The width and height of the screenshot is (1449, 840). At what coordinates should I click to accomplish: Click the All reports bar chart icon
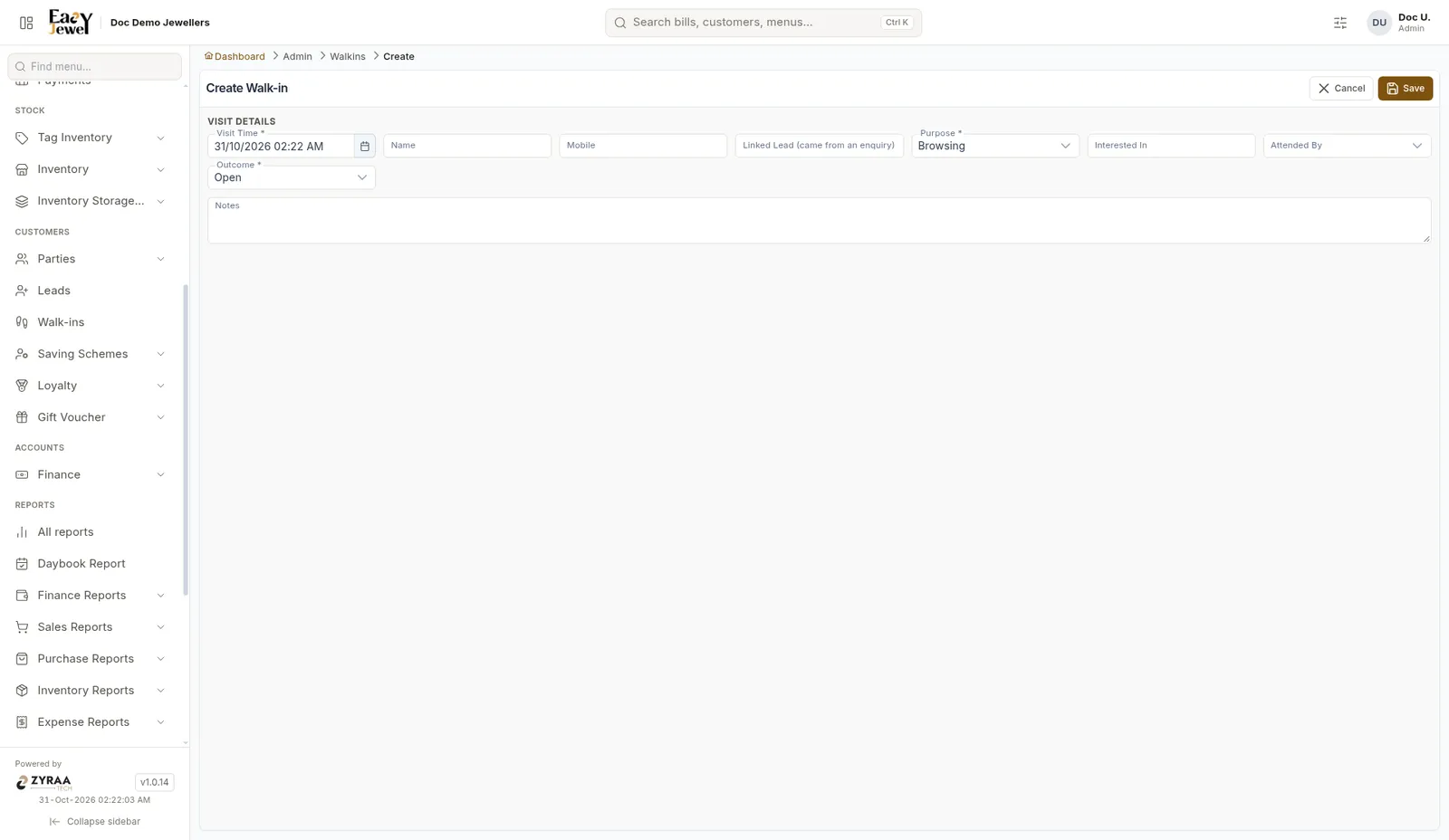(x=22, y=532)
